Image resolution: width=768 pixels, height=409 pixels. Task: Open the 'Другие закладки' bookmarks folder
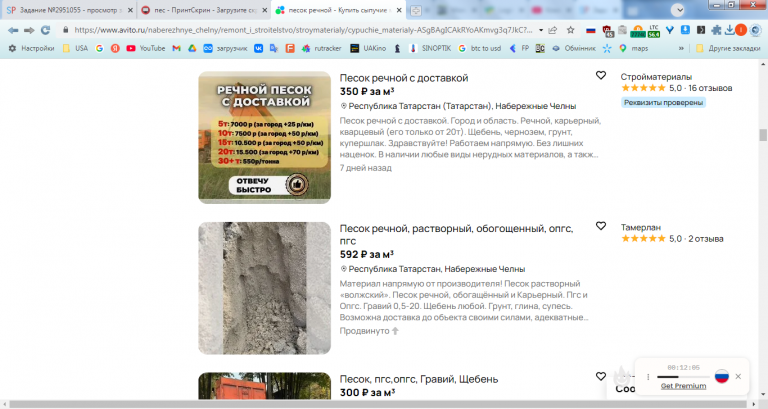pos(728,48)
